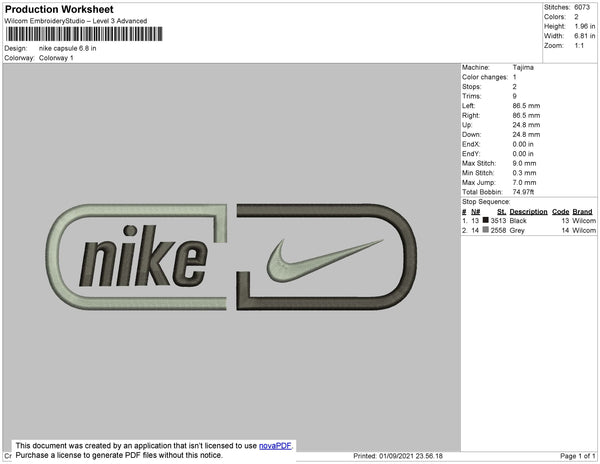Screen dimensions: 600x464
Task: Click stitch count 3513 in Black row
Action: click(x=498, y=221)
